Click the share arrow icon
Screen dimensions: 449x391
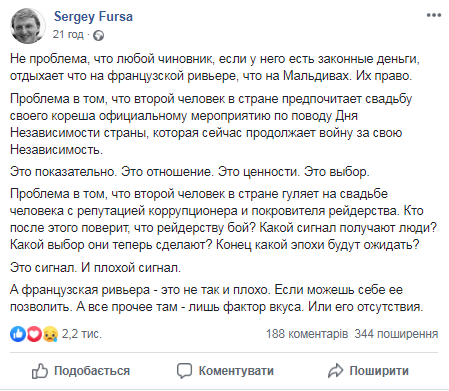pos(335,371)
